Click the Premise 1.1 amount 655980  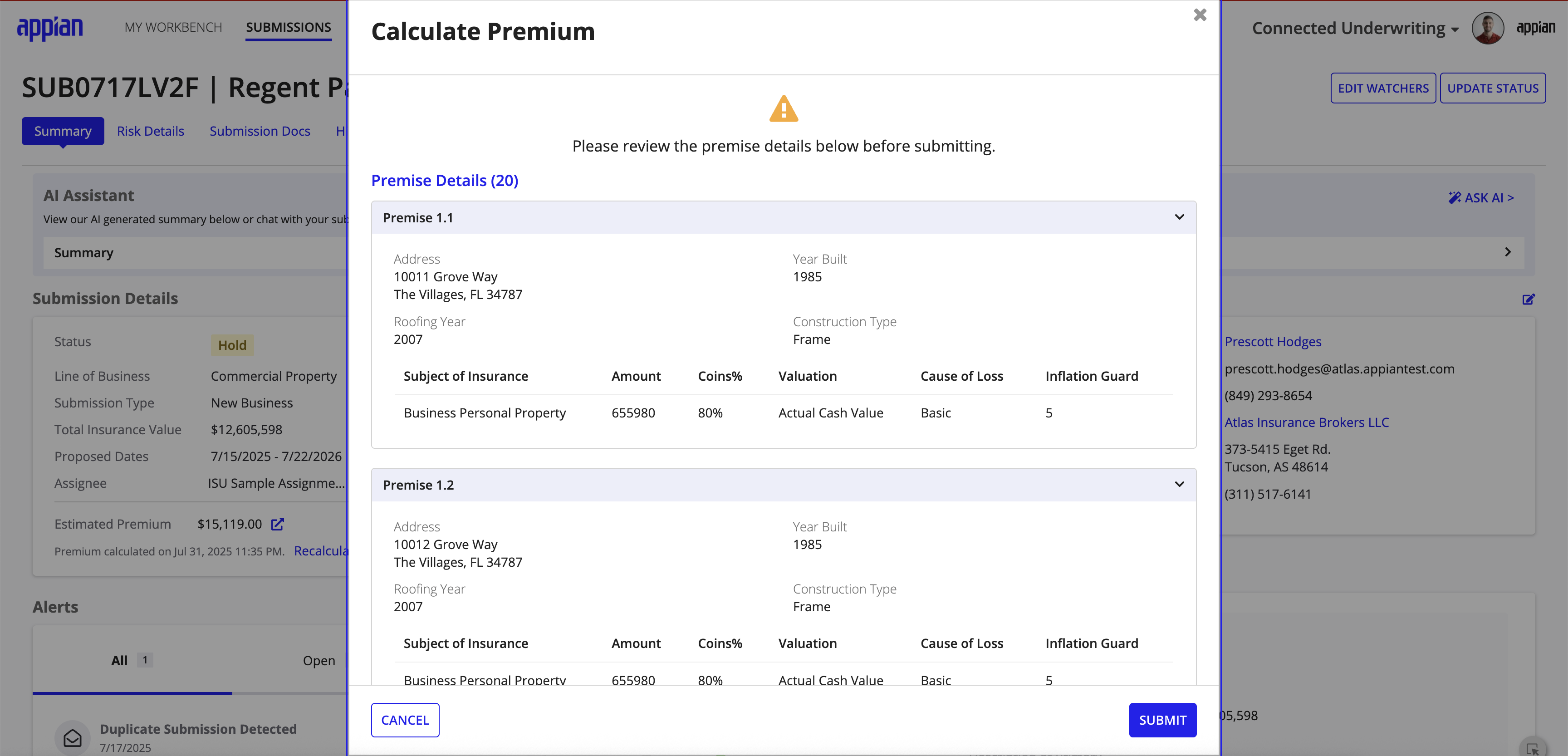[633, 412]
